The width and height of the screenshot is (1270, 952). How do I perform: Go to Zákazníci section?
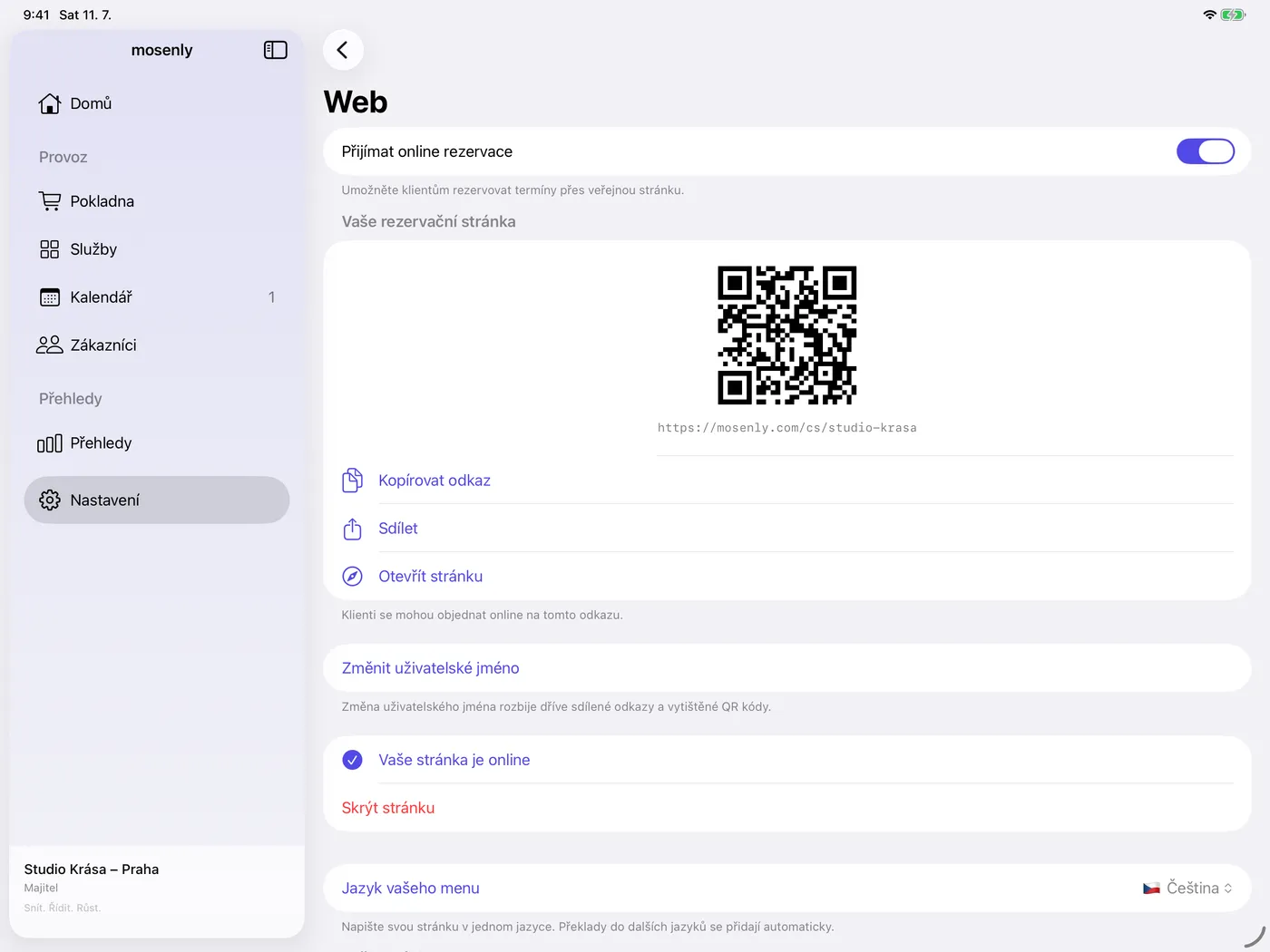point(157,345)
